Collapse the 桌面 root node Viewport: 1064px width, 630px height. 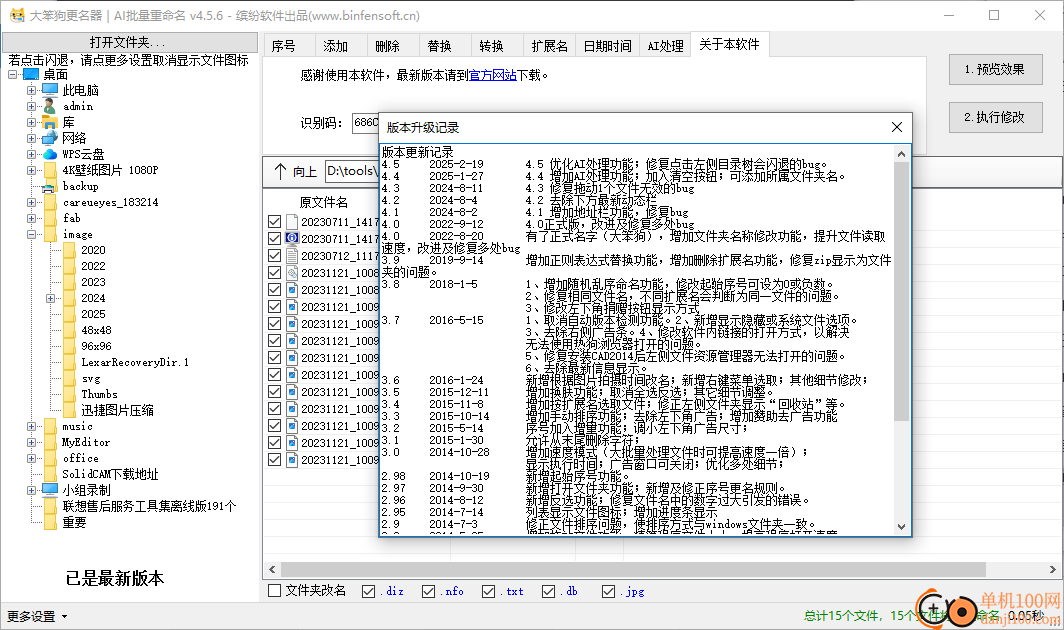click(x=12, y=74)
